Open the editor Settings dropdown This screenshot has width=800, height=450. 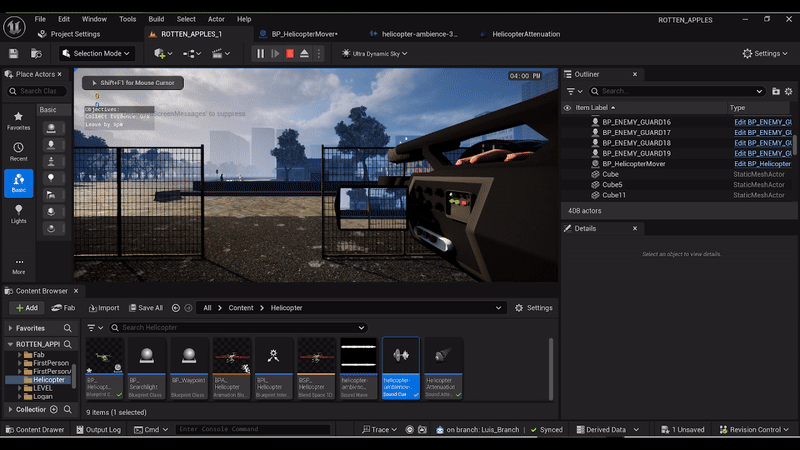[x=765, y=54]
